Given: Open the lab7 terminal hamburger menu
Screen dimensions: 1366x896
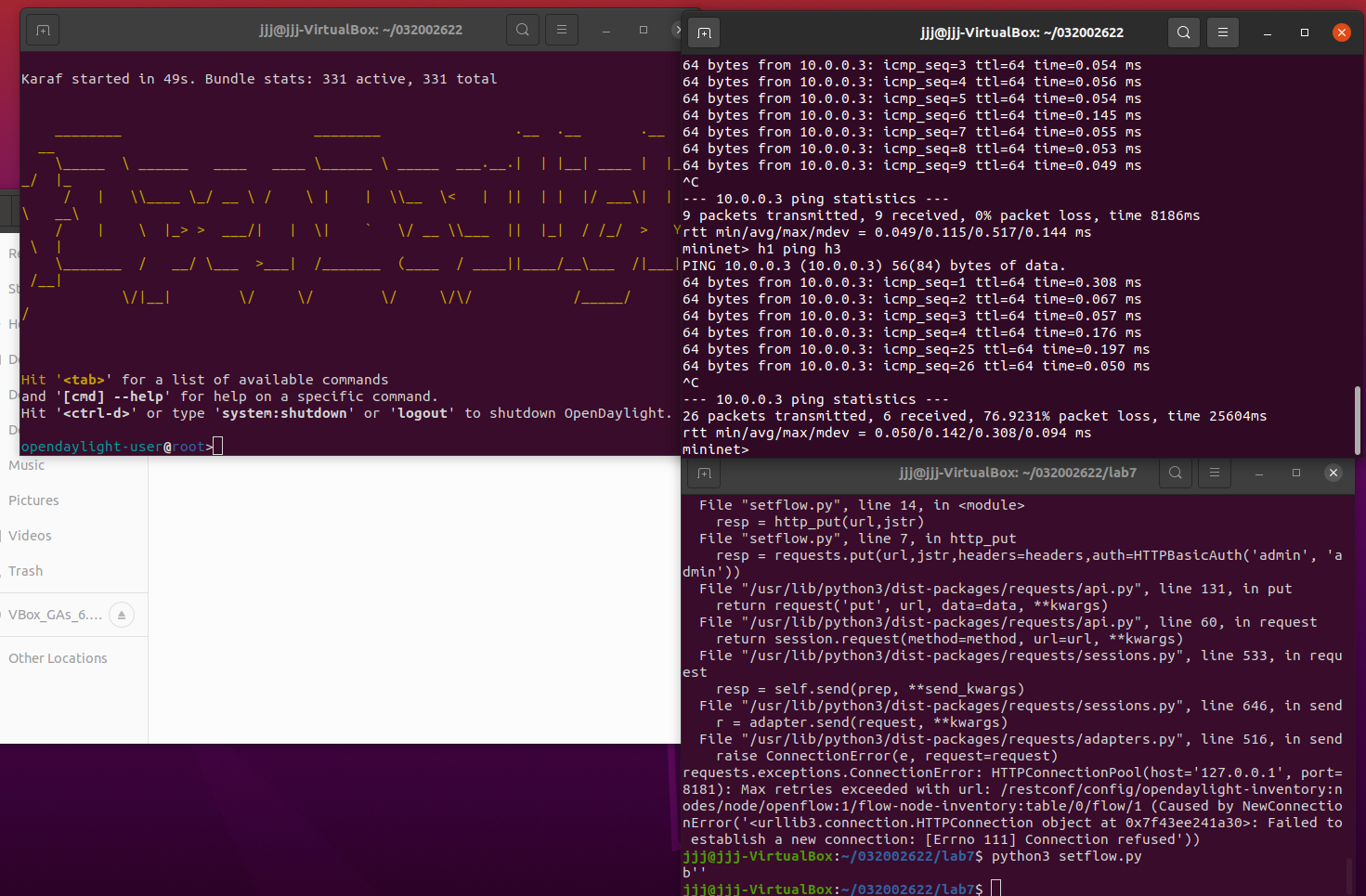Looking at the screenshot, I should pos(1215,473).
